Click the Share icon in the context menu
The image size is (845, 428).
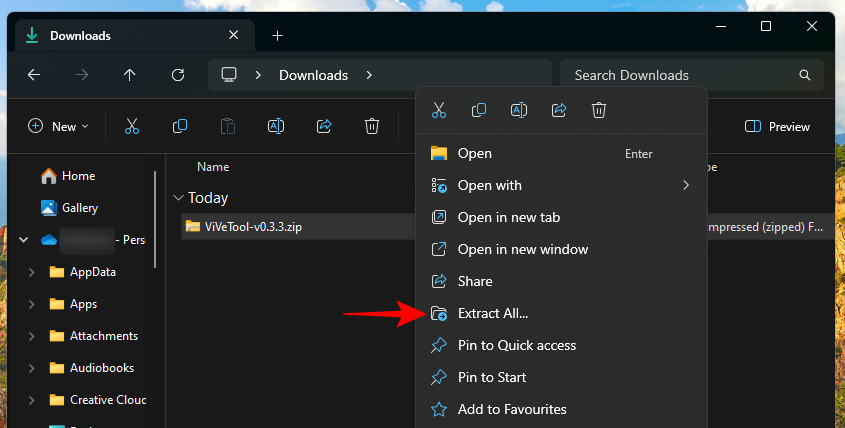(x=559, y=110)
